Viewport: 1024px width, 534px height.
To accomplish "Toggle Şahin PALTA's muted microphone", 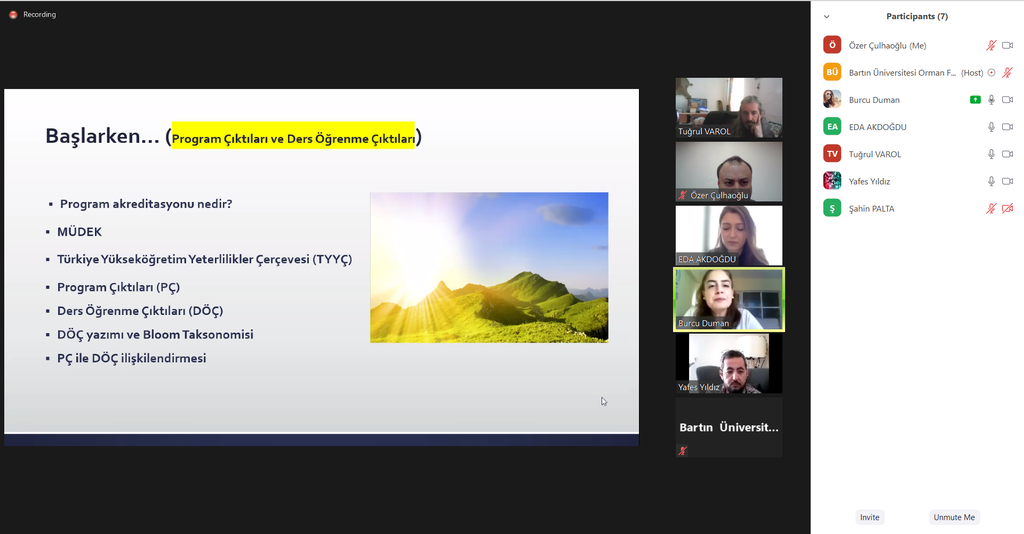I will pyautogui.click(x=991, y=208).
